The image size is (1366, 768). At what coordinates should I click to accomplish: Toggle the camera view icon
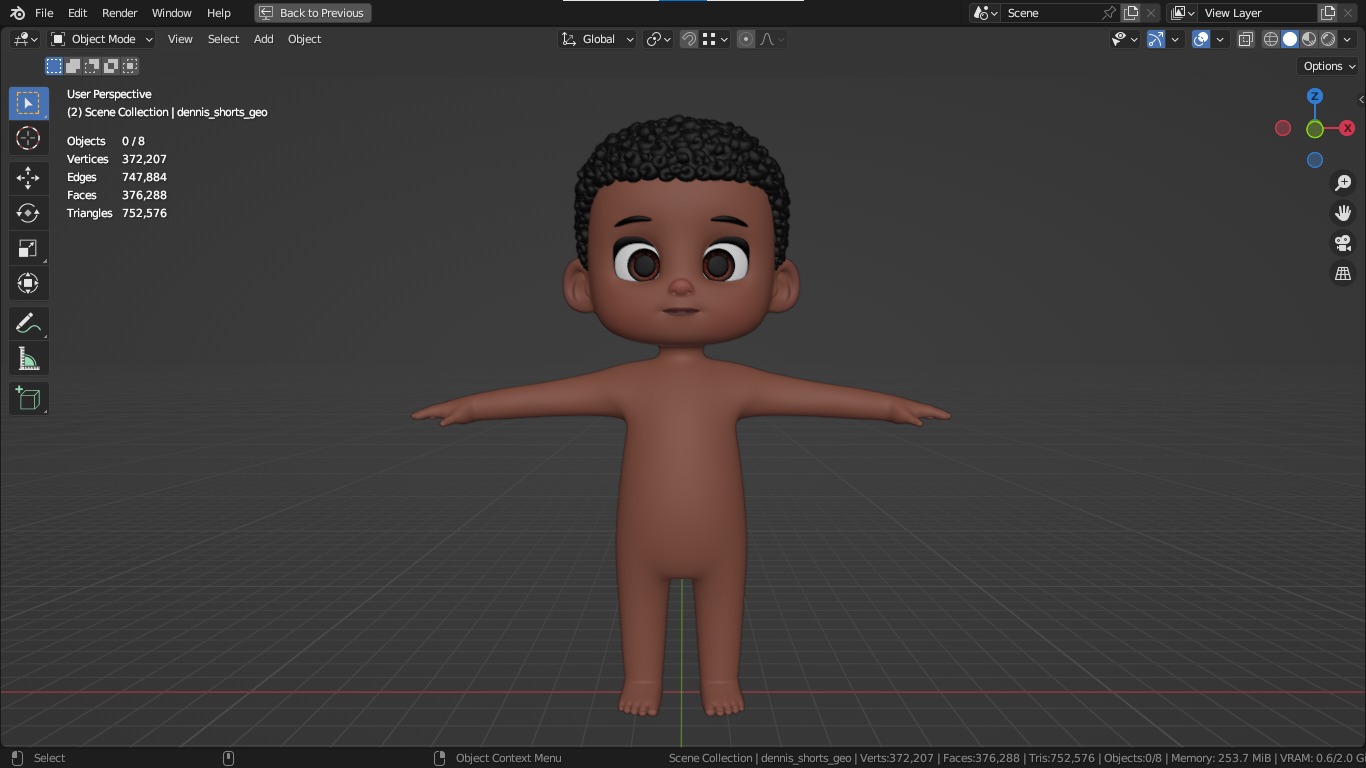(x=1343, y=243)
